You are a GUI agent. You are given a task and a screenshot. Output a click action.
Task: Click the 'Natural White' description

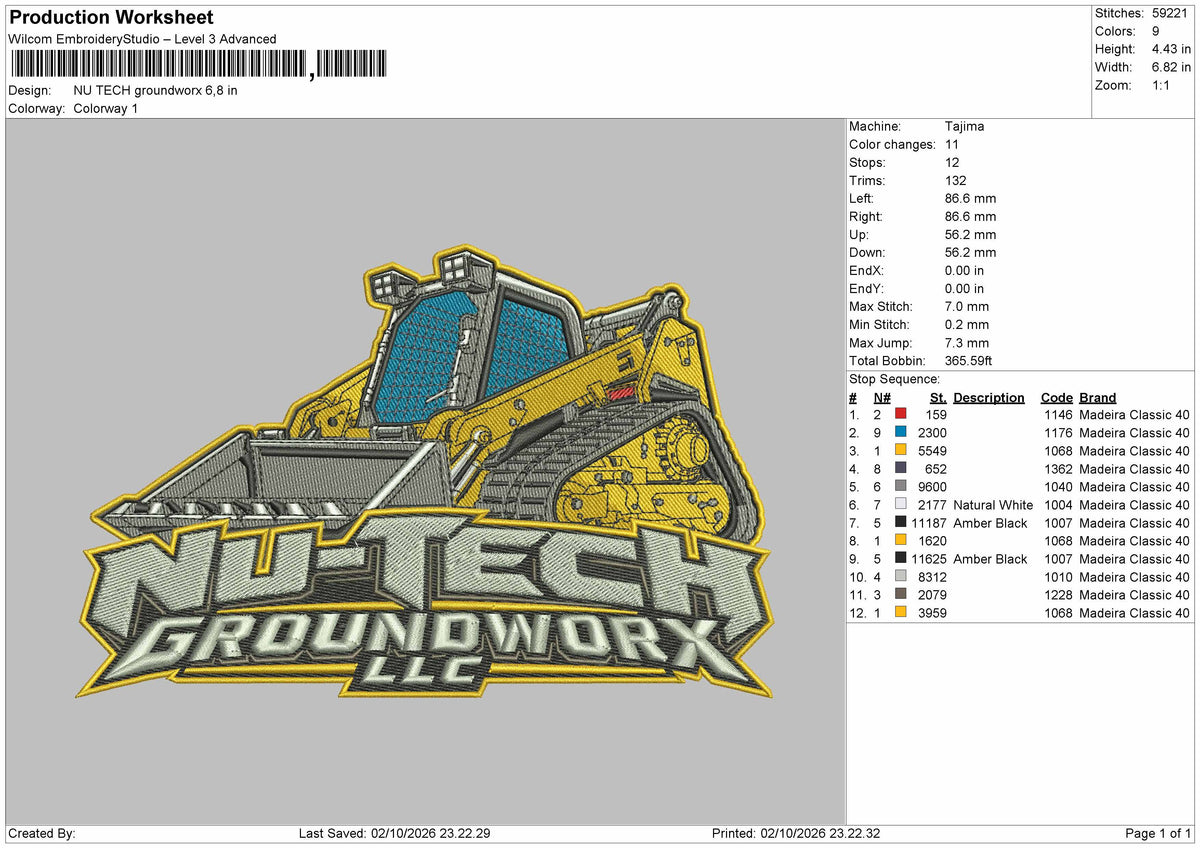click(993, 505)
